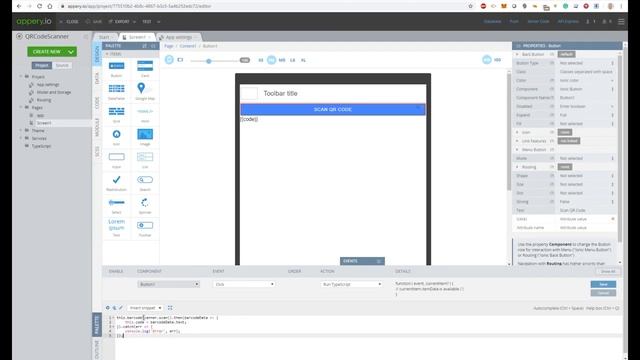The image size is (640, 360).
Task: Select the MD screen size option
Action: click(x=282, y=60)
